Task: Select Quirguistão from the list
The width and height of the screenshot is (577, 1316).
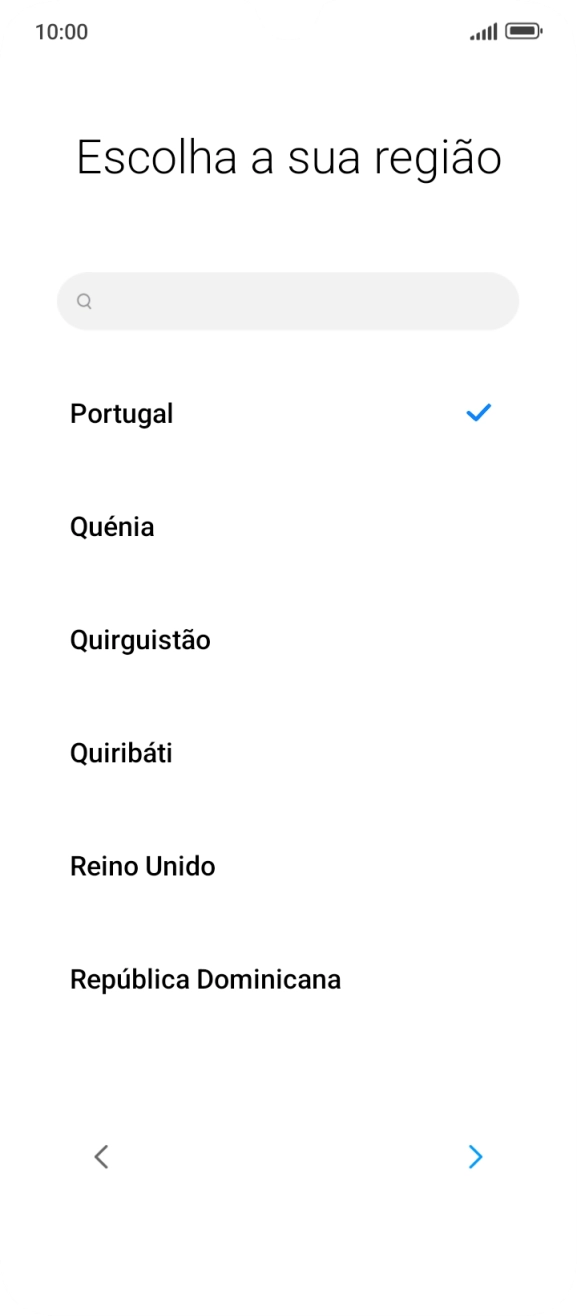Action: (139, 640)
